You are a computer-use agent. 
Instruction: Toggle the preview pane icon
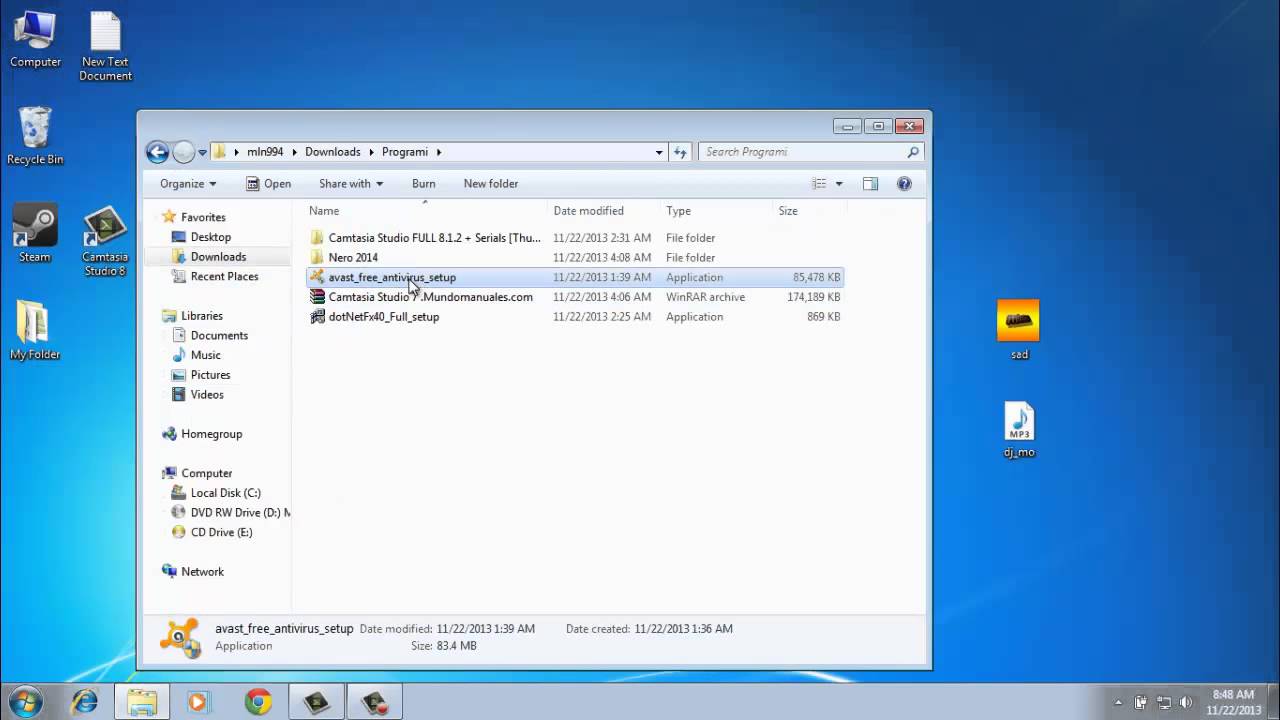870,184
